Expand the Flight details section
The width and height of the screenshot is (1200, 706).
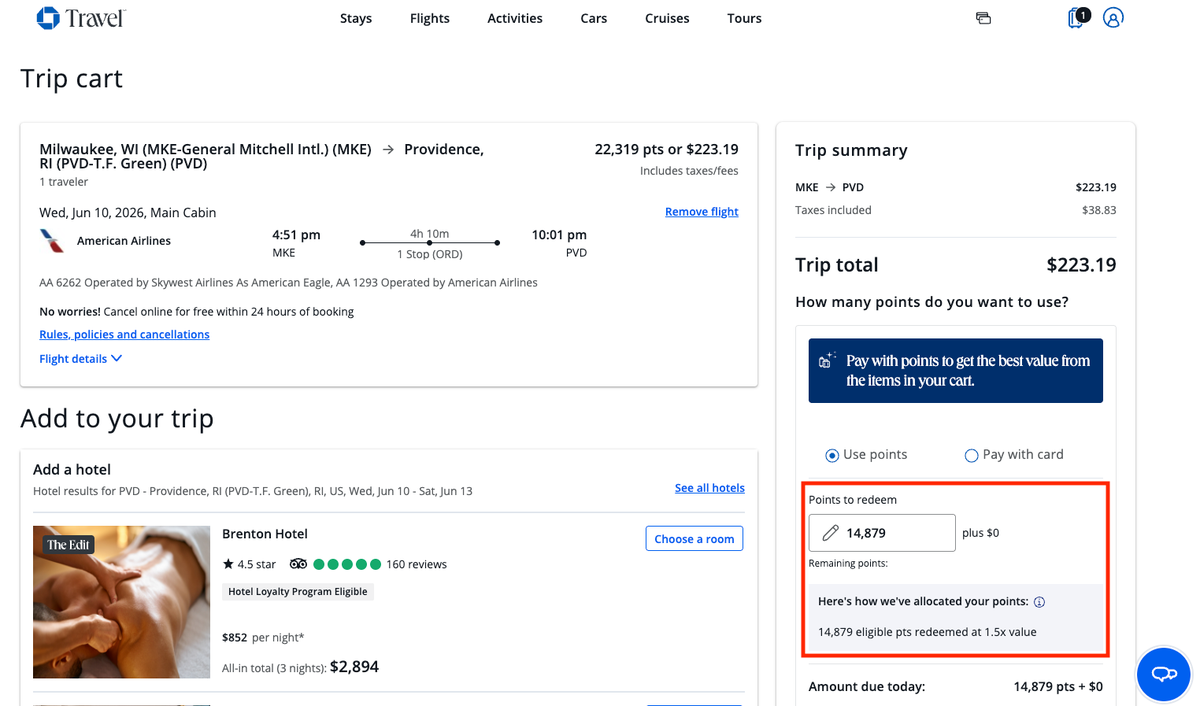[x=80, y=358]
